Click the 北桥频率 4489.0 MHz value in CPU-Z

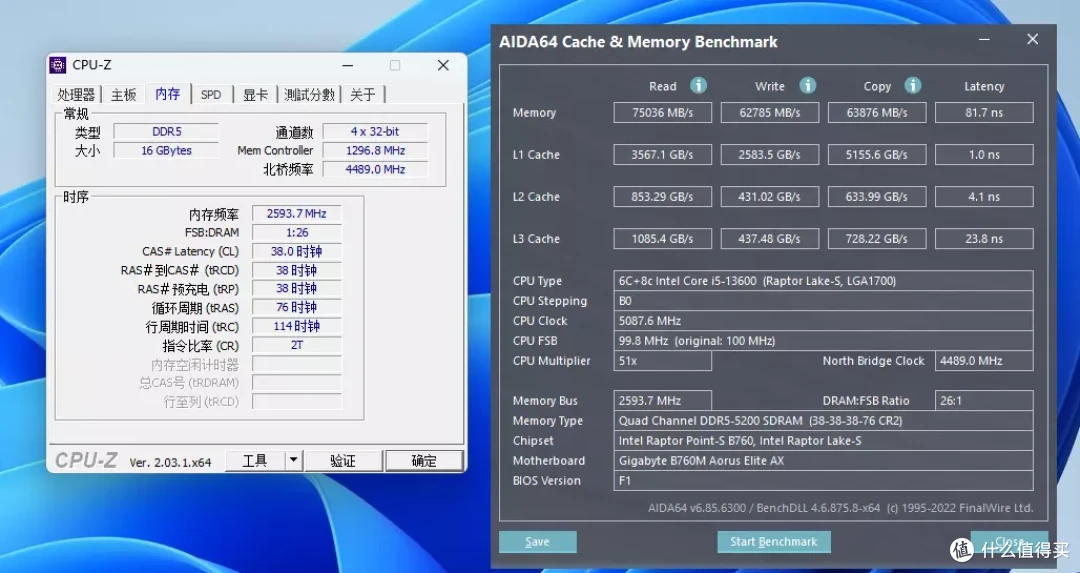coord(375,169)
